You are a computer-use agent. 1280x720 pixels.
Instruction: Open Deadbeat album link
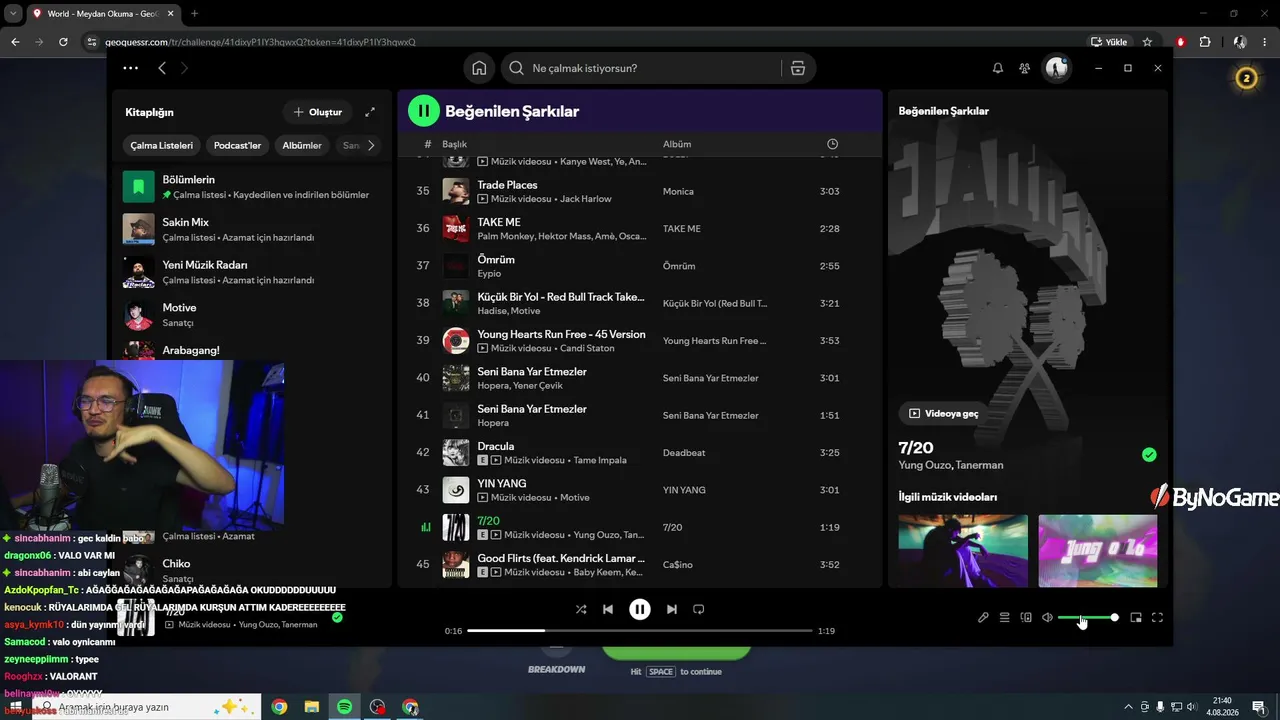click(x=684, y=453)
